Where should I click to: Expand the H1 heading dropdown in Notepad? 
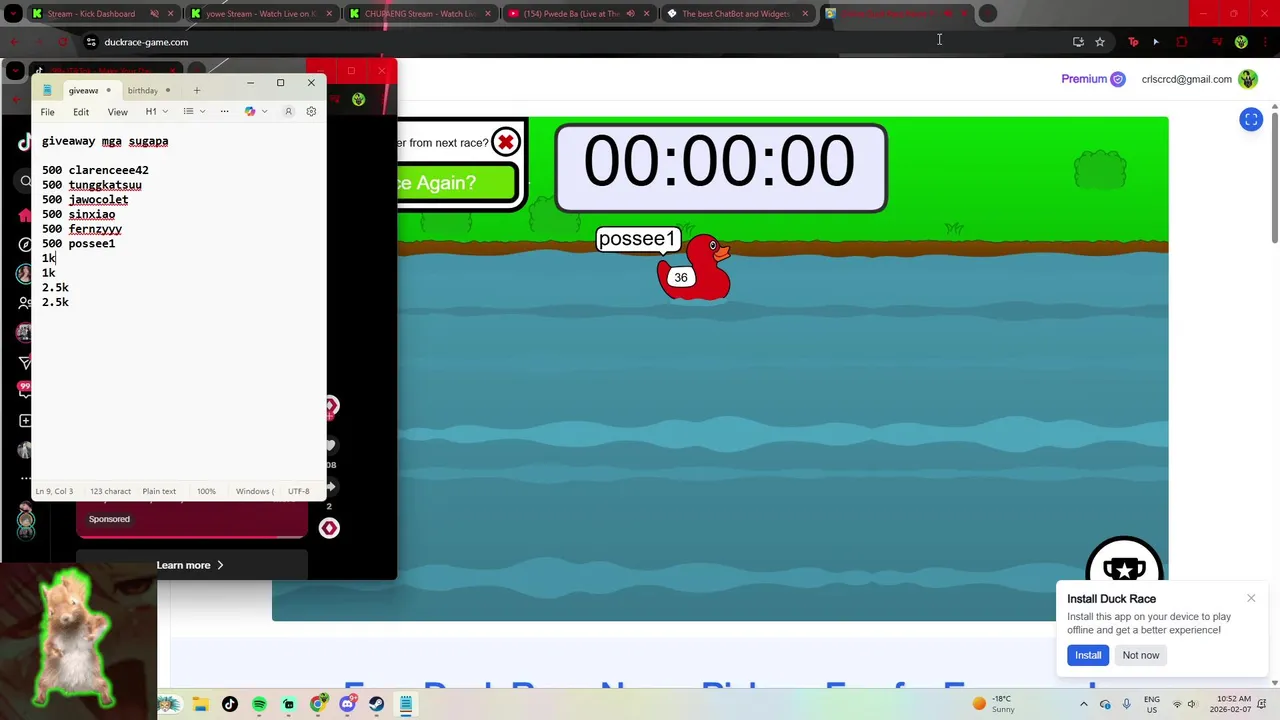157,112
